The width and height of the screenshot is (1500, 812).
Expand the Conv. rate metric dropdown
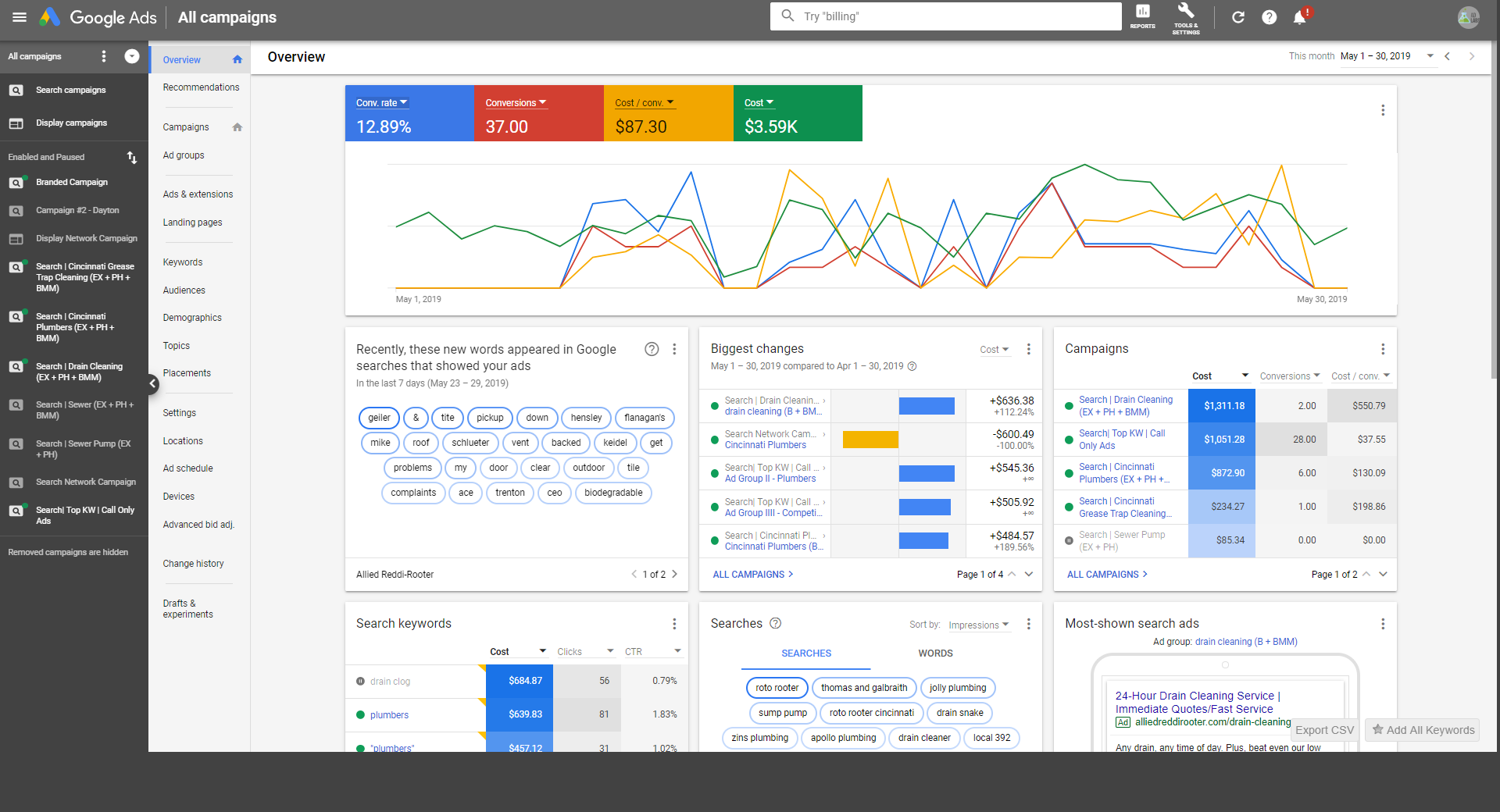(x=382, y=103)
